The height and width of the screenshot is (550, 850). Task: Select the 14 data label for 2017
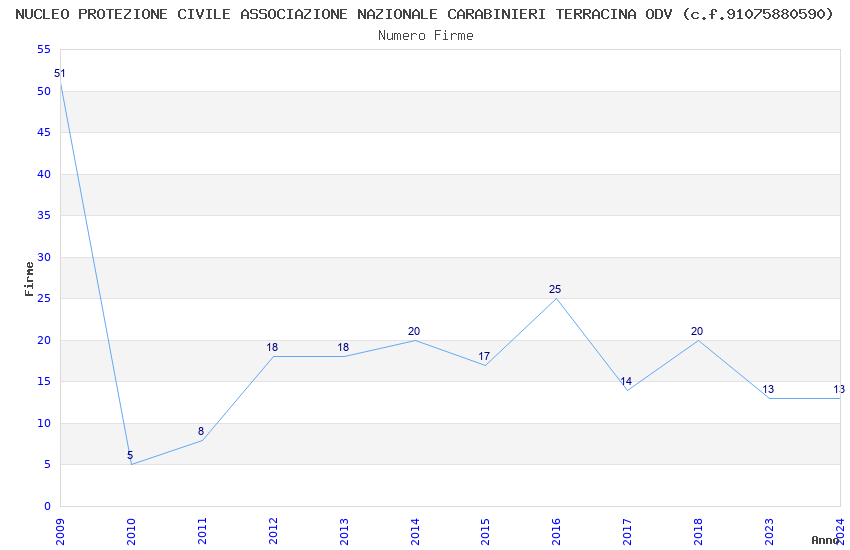(626, 381)
